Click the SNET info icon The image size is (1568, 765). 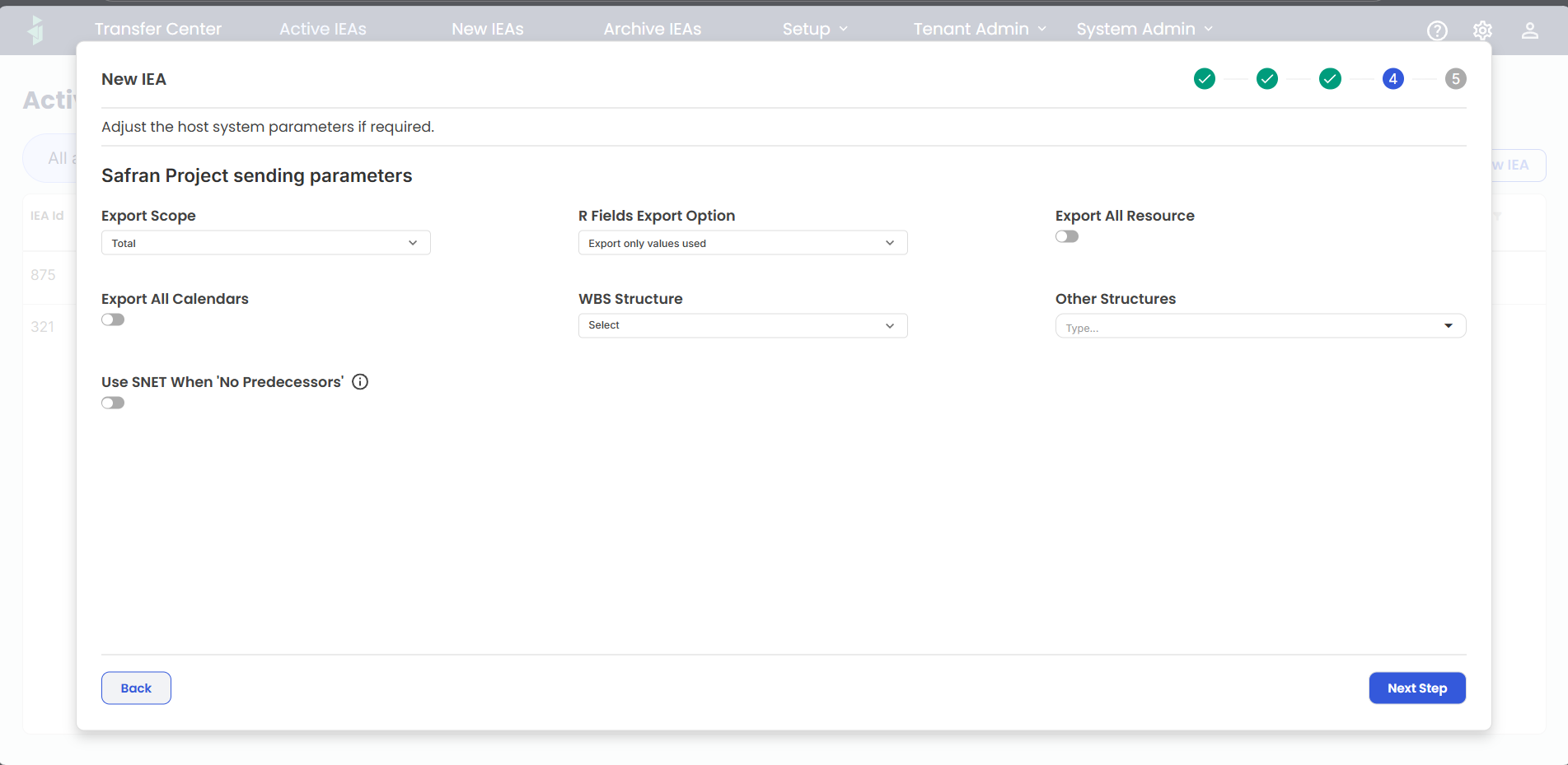pos(360,381)
